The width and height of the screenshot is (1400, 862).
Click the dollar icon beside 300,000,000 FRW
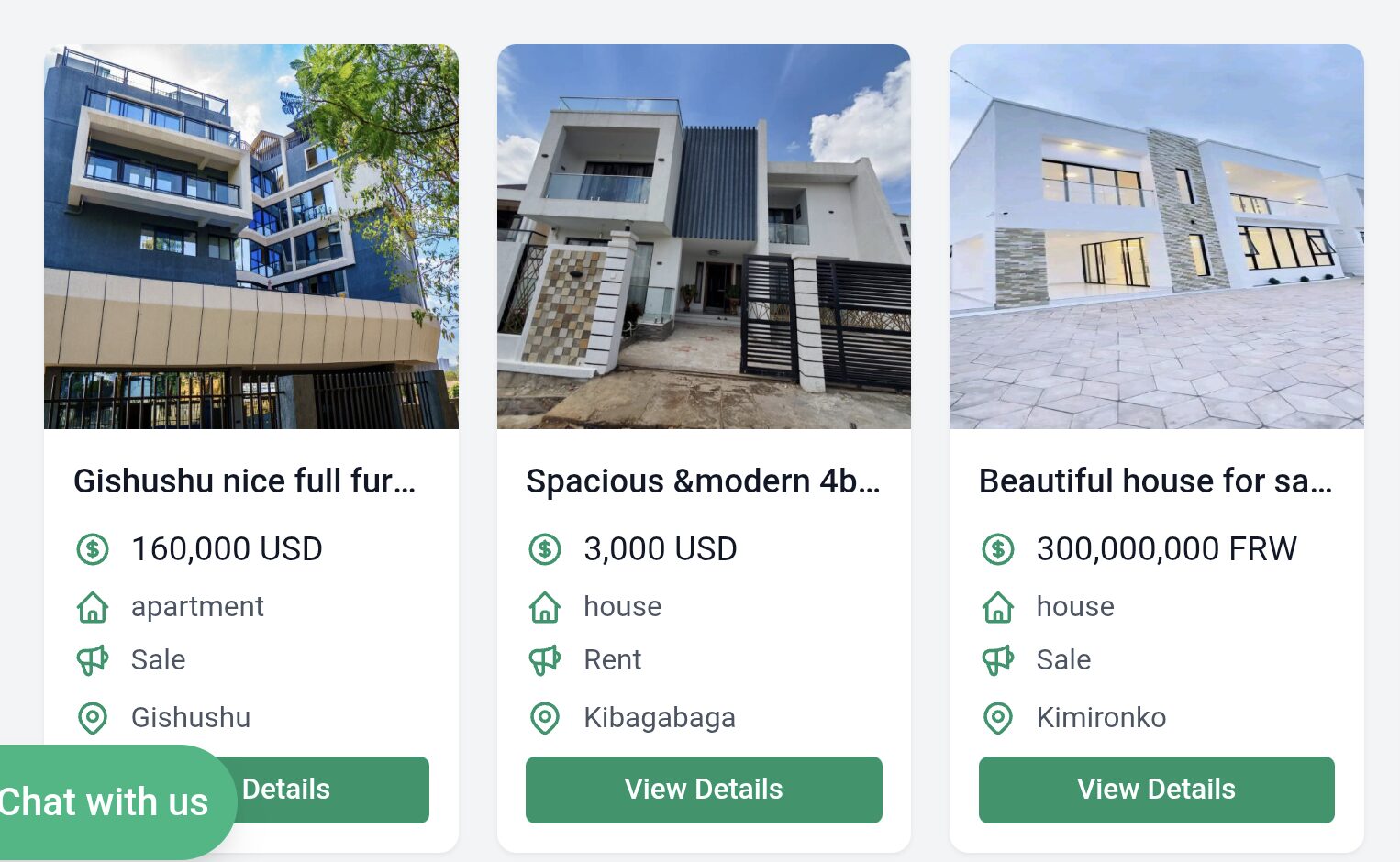tap(998, 549)
